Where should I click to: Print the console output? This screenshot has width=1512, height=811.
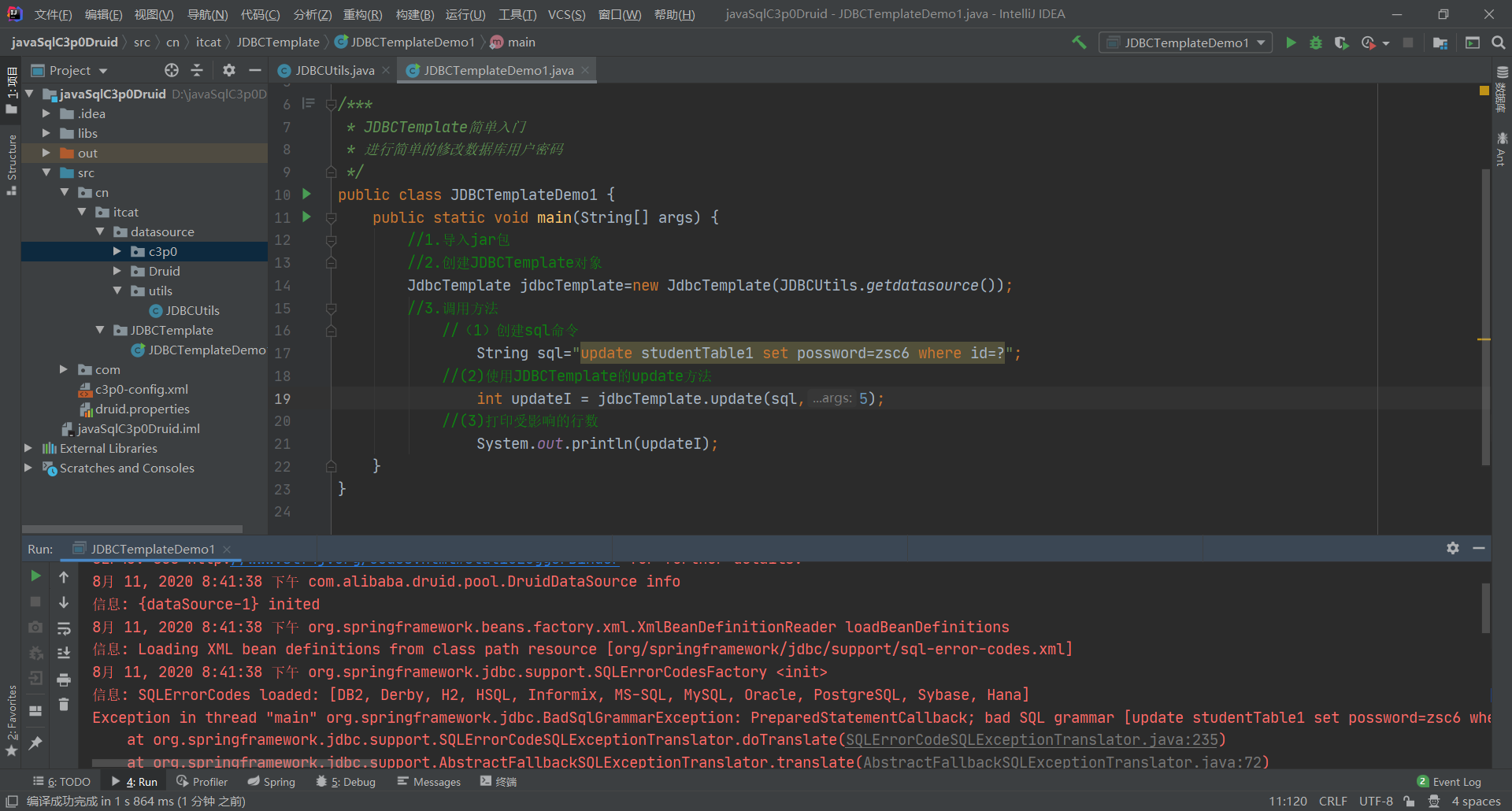[64, 680]
